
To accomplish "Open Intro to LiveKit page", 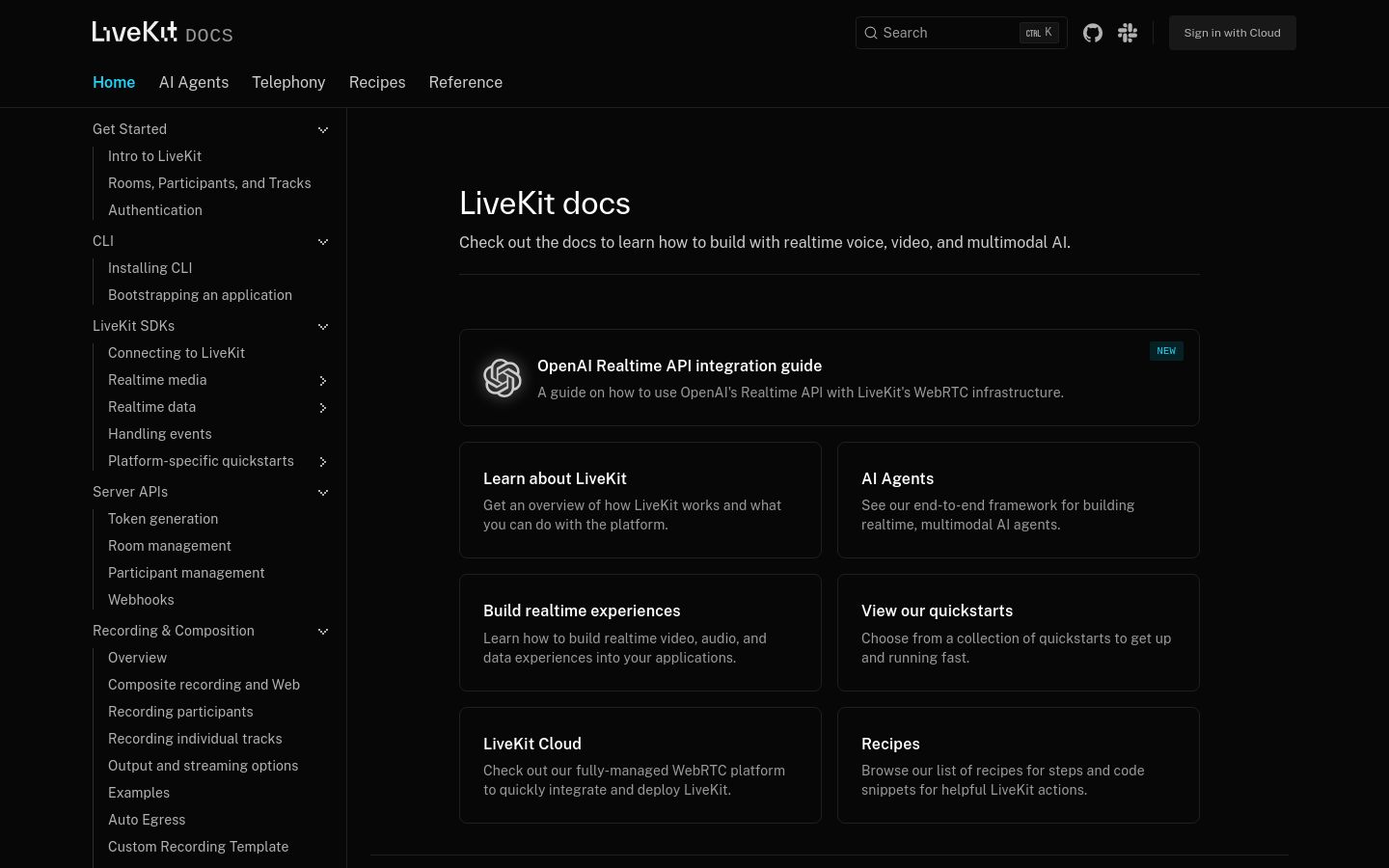I will [x=154, y=156].
